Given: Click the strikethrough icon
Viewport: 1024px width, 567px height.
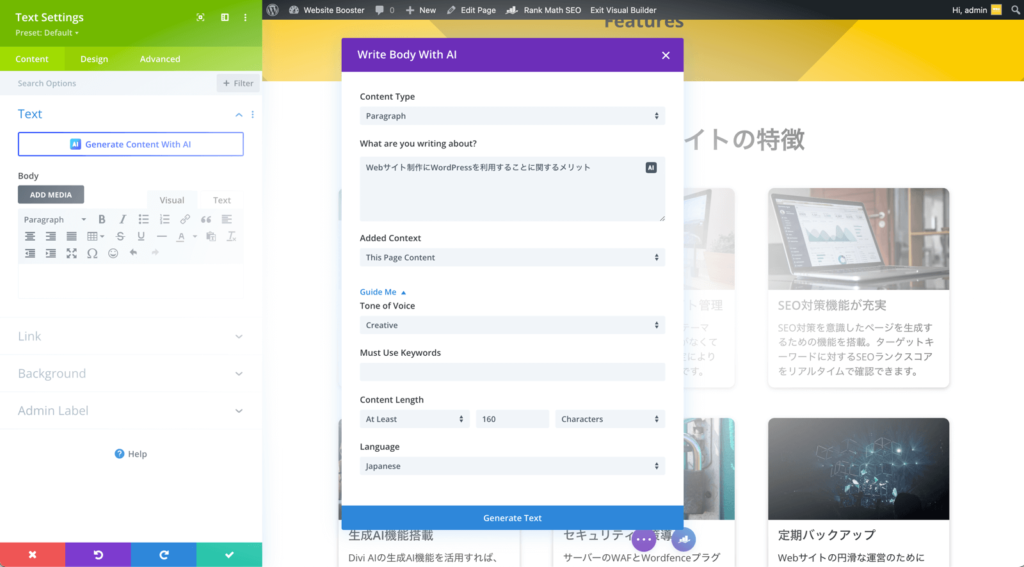Looking at the screenshot, I should [x=120, y=236].
